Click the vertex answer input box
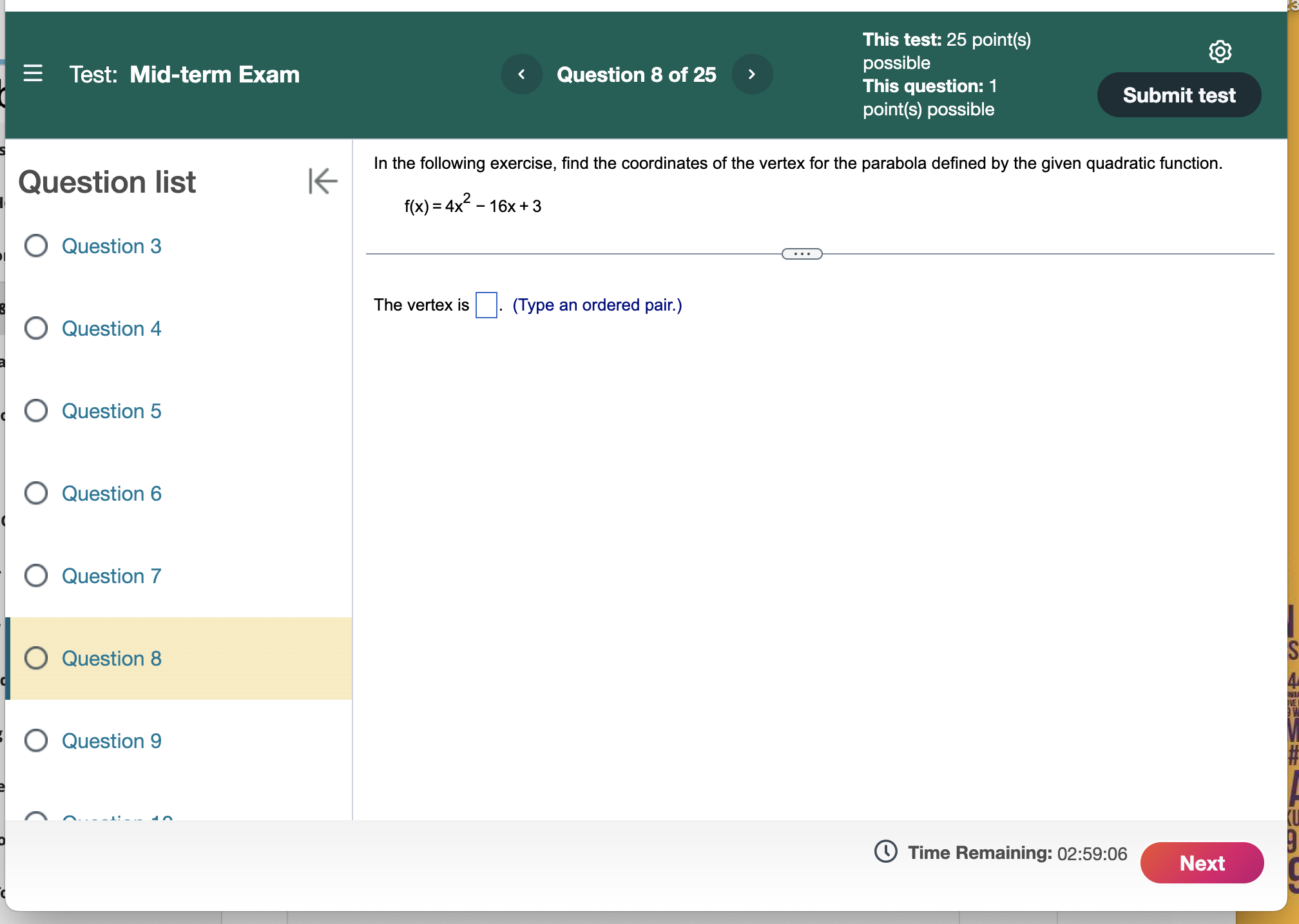 click(486, 305)
